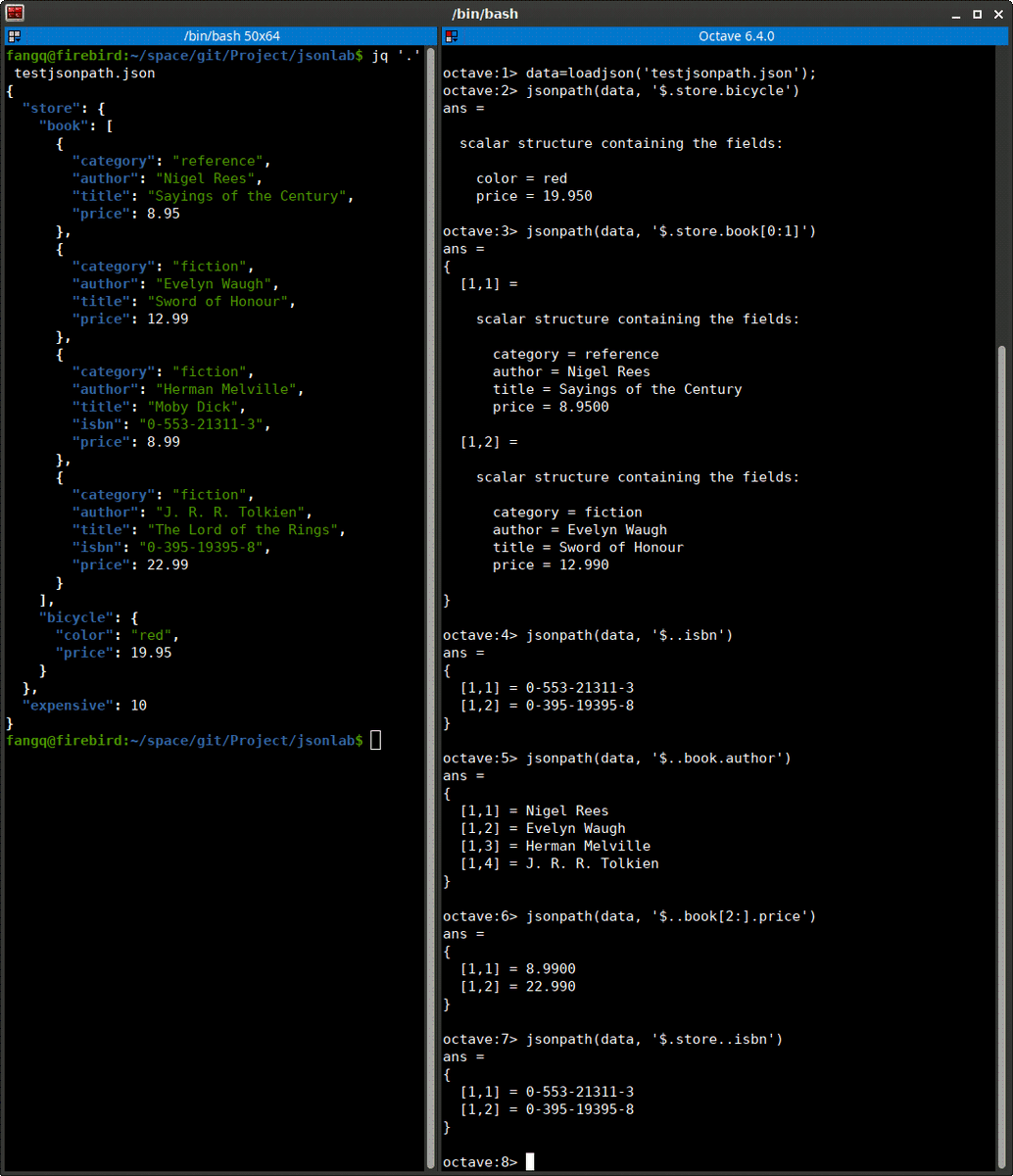Click "Sayings of the Century" title in JSON

click(x=247, y=196)
